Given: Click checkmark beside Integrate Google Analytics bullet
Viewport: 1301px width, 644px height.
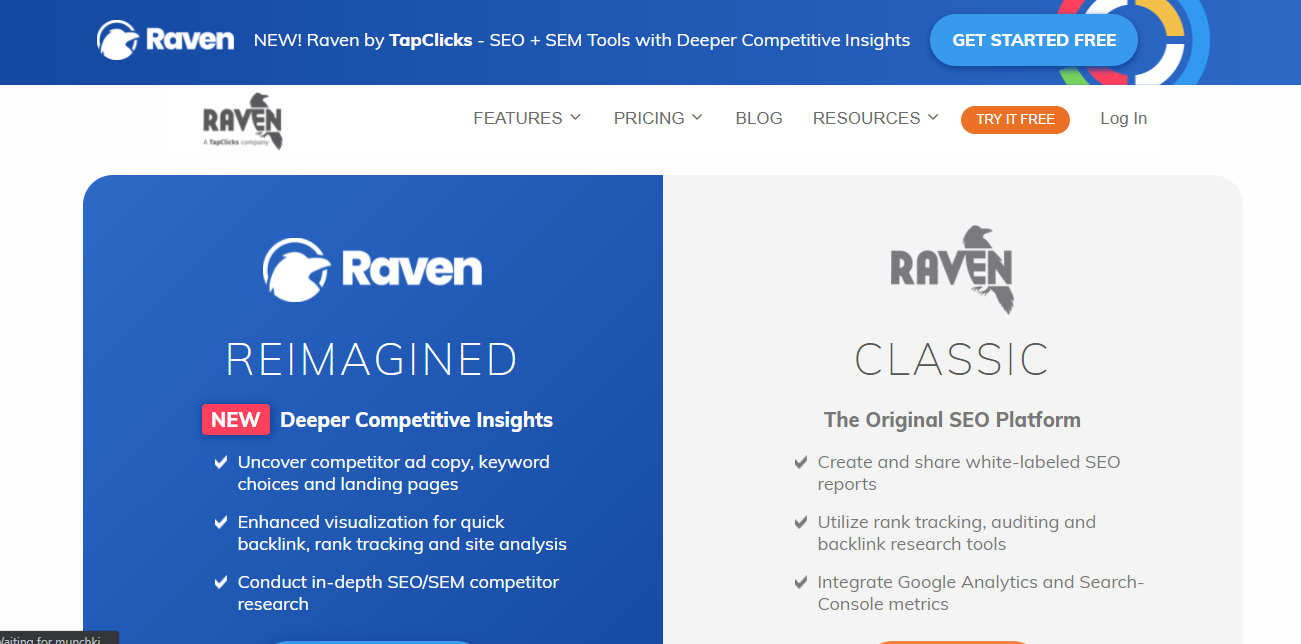Looking at the screenshot, I should pos(800,582).
